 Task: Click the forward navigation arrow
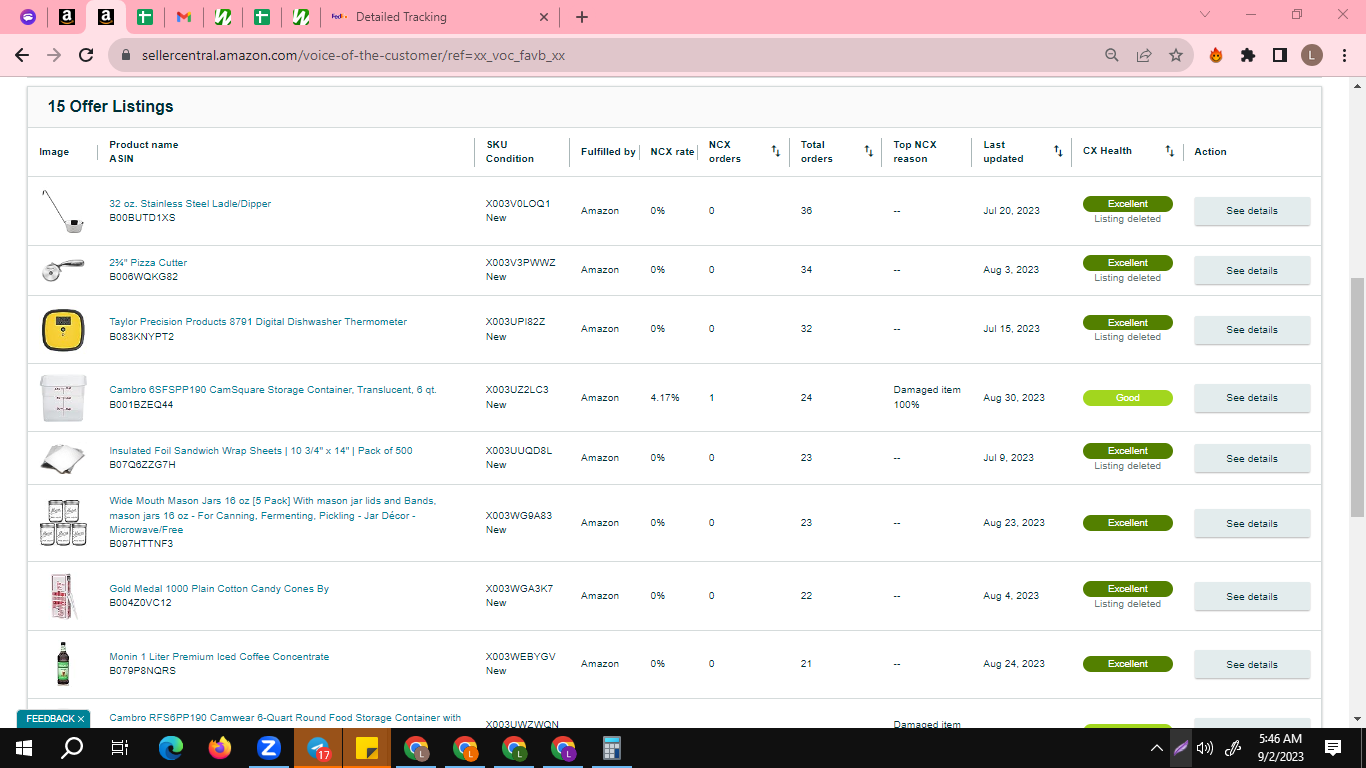point(54,55)
